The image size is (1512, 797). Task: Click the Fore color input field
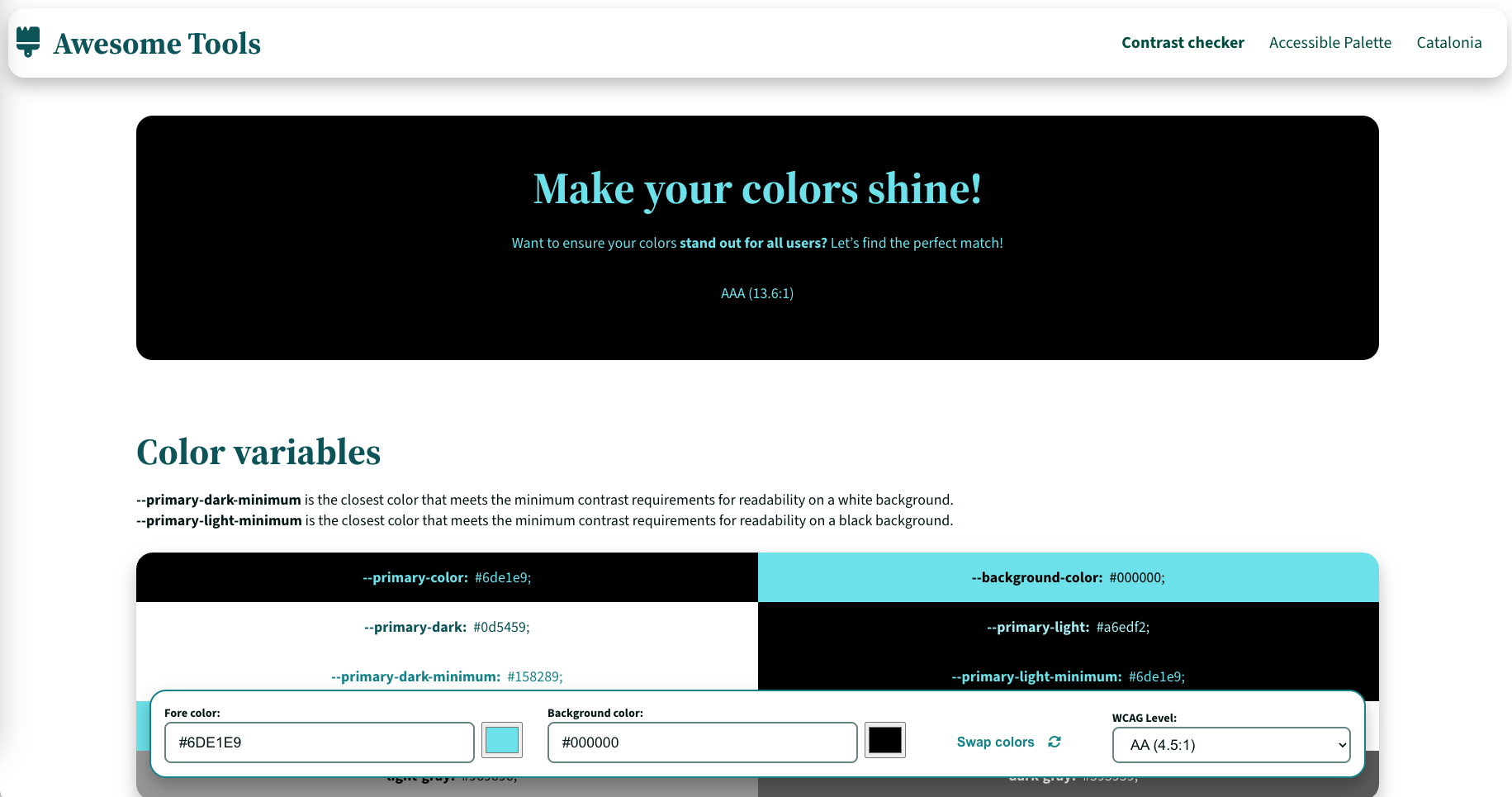click(319, 742)
